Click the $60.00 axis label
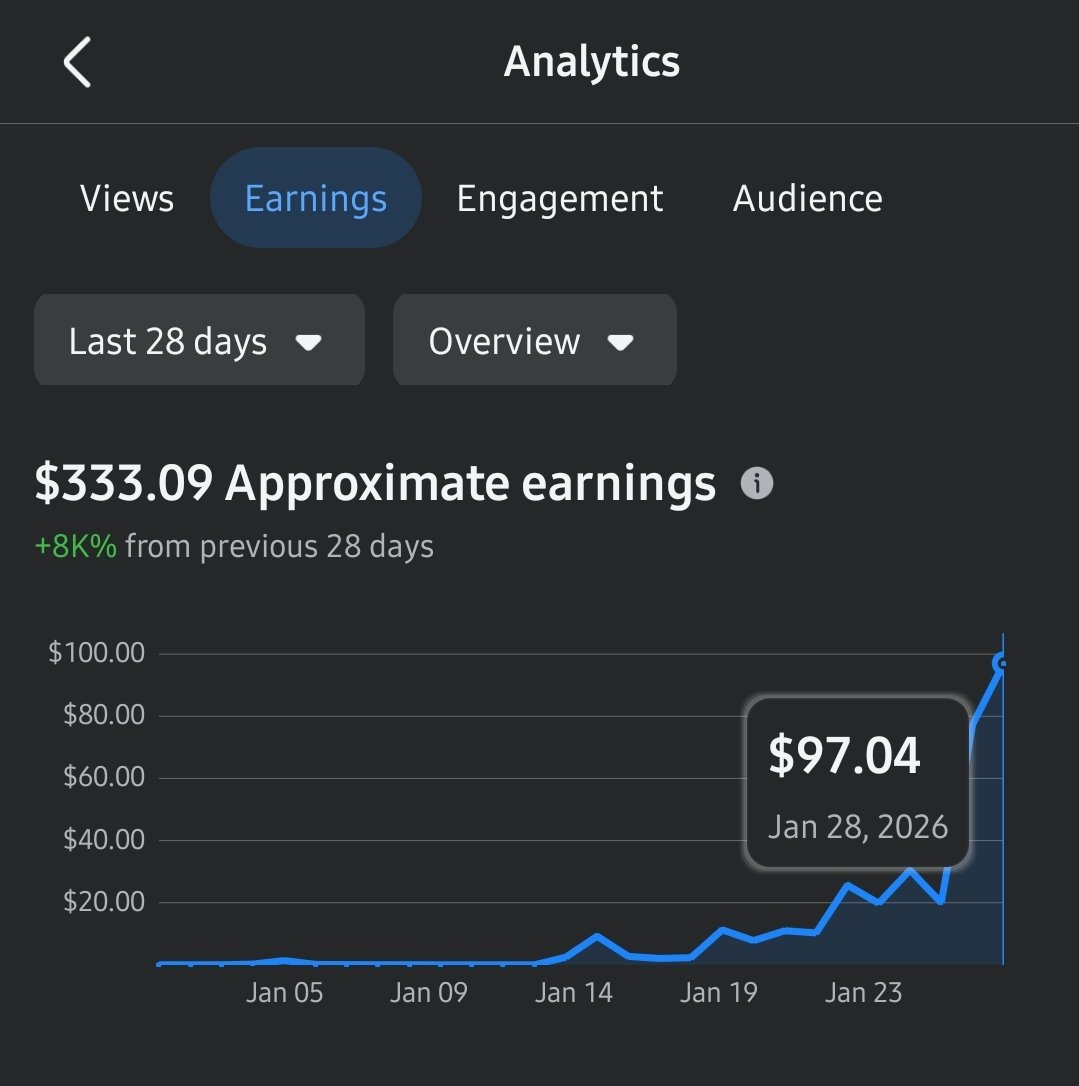Viewport: 1079px width, 1086px height. (104, 777)
